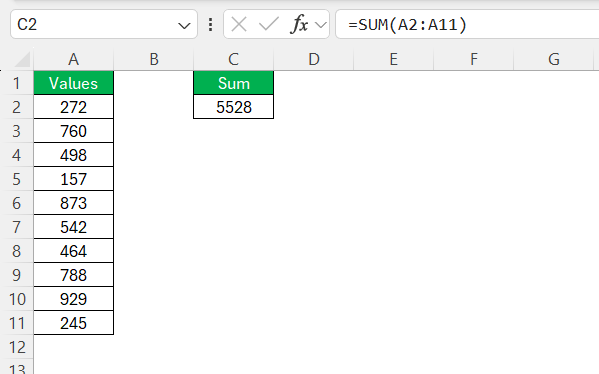Expand the dropdown beside the fx icon
The height and width of the screenshot is (374, 599).
pos(321,25)
